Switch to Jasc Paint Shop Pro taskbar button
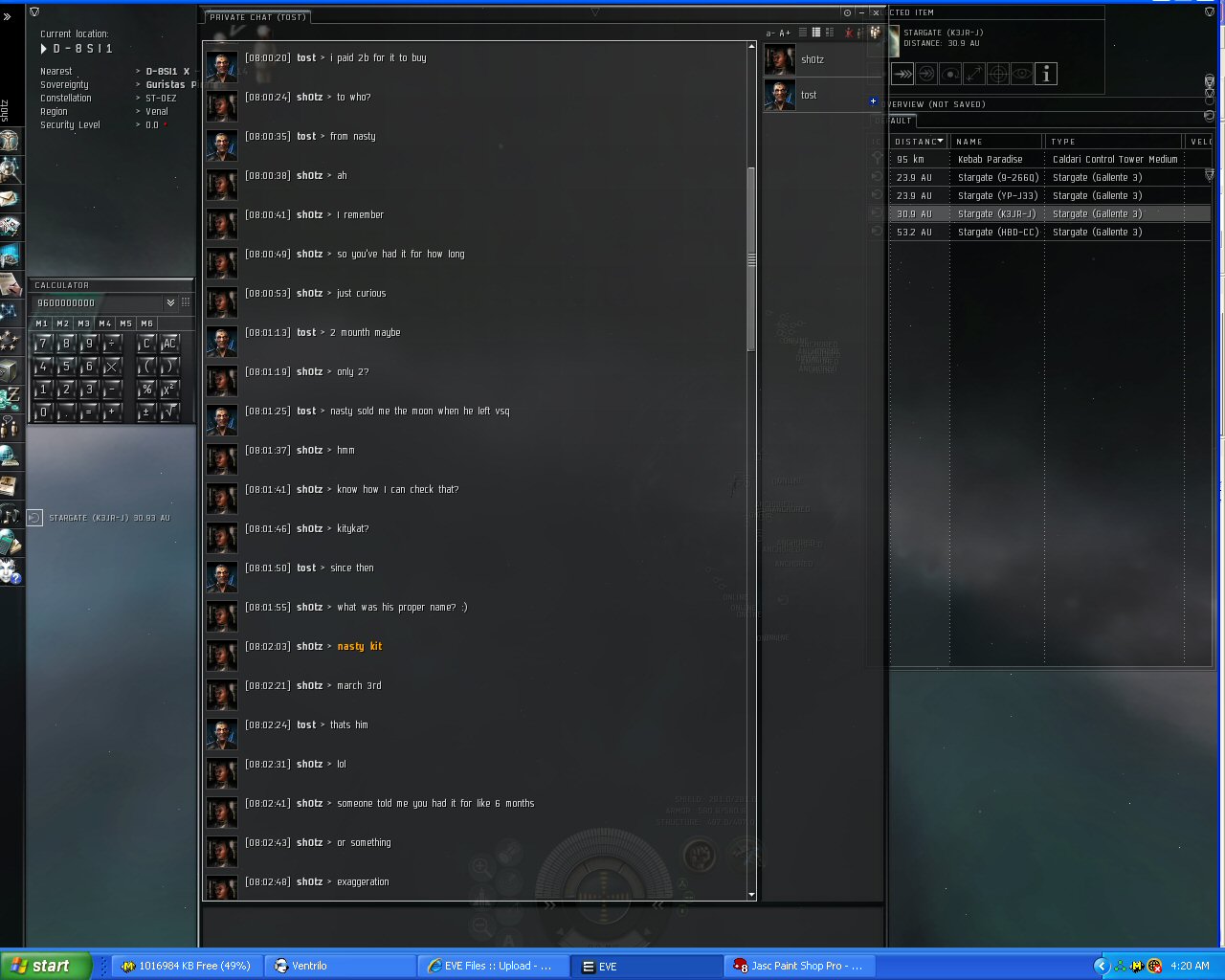This screenshot has height=980, width=1225. click(x=798, y=966)
